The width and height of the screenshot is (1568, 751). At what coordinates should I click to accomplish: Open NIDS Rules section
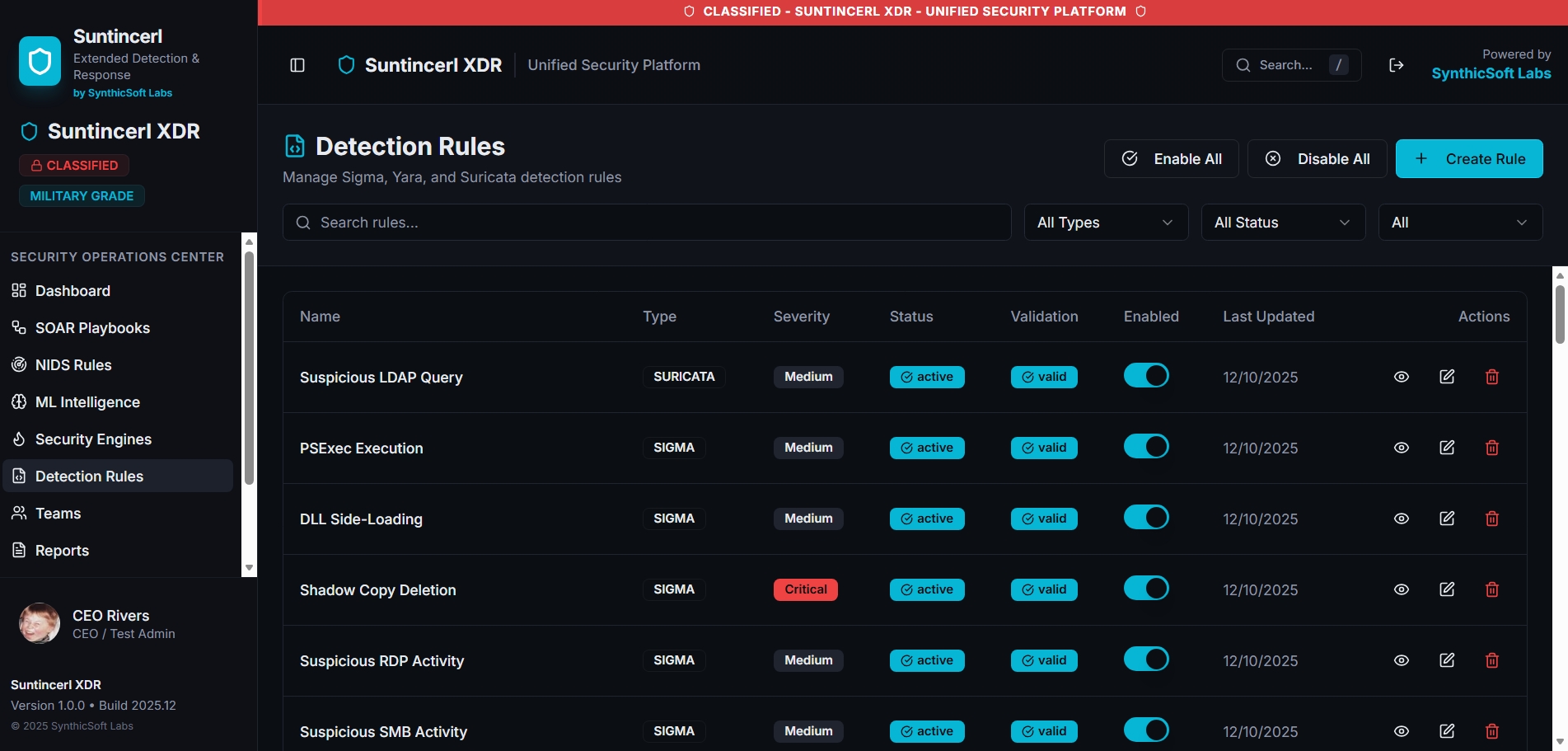point(73,364)
